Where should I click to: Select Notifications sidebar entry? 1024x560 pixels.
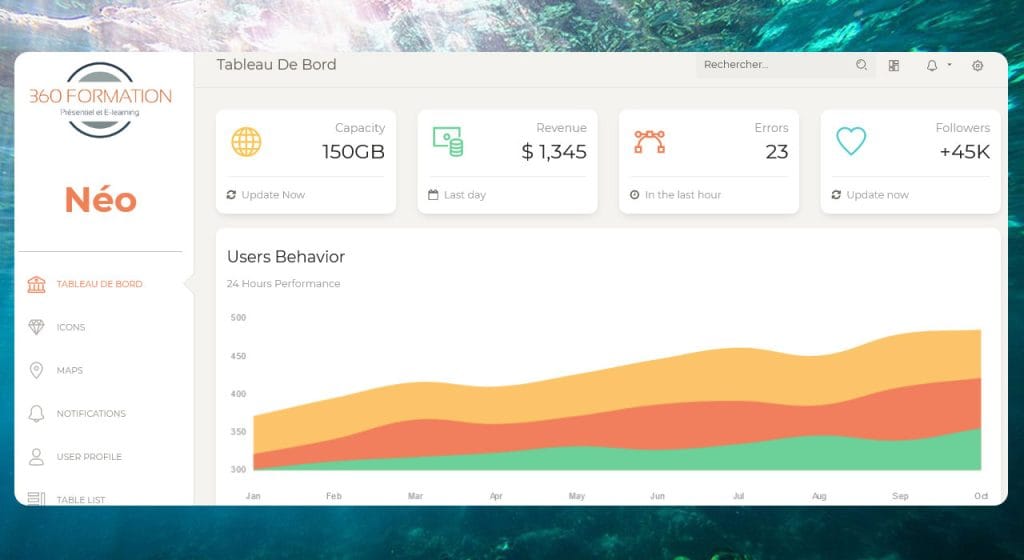91,413
